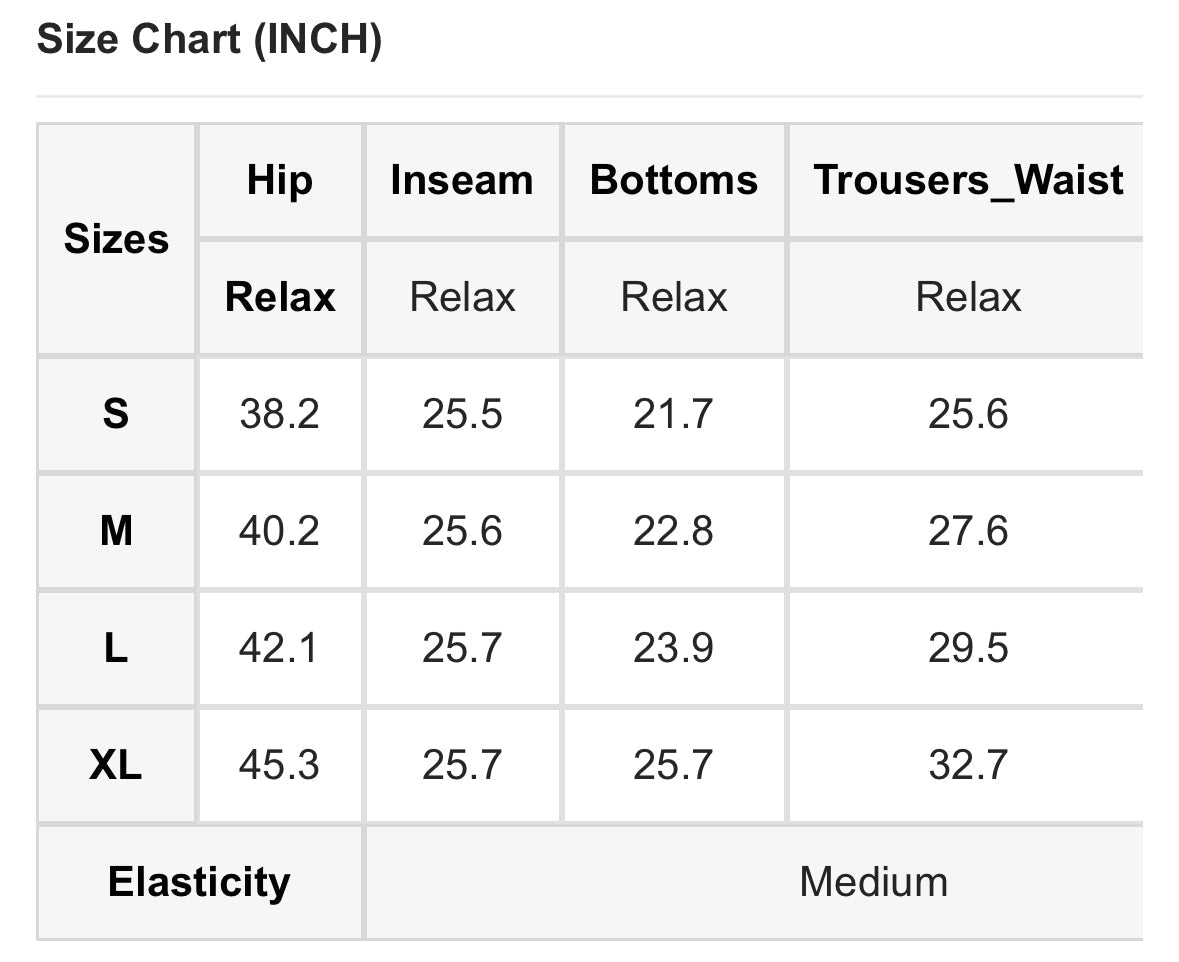The height and width of the screenshot is (962, 1179).
Task: Click the Hip column header
Action: coord(280,180)
